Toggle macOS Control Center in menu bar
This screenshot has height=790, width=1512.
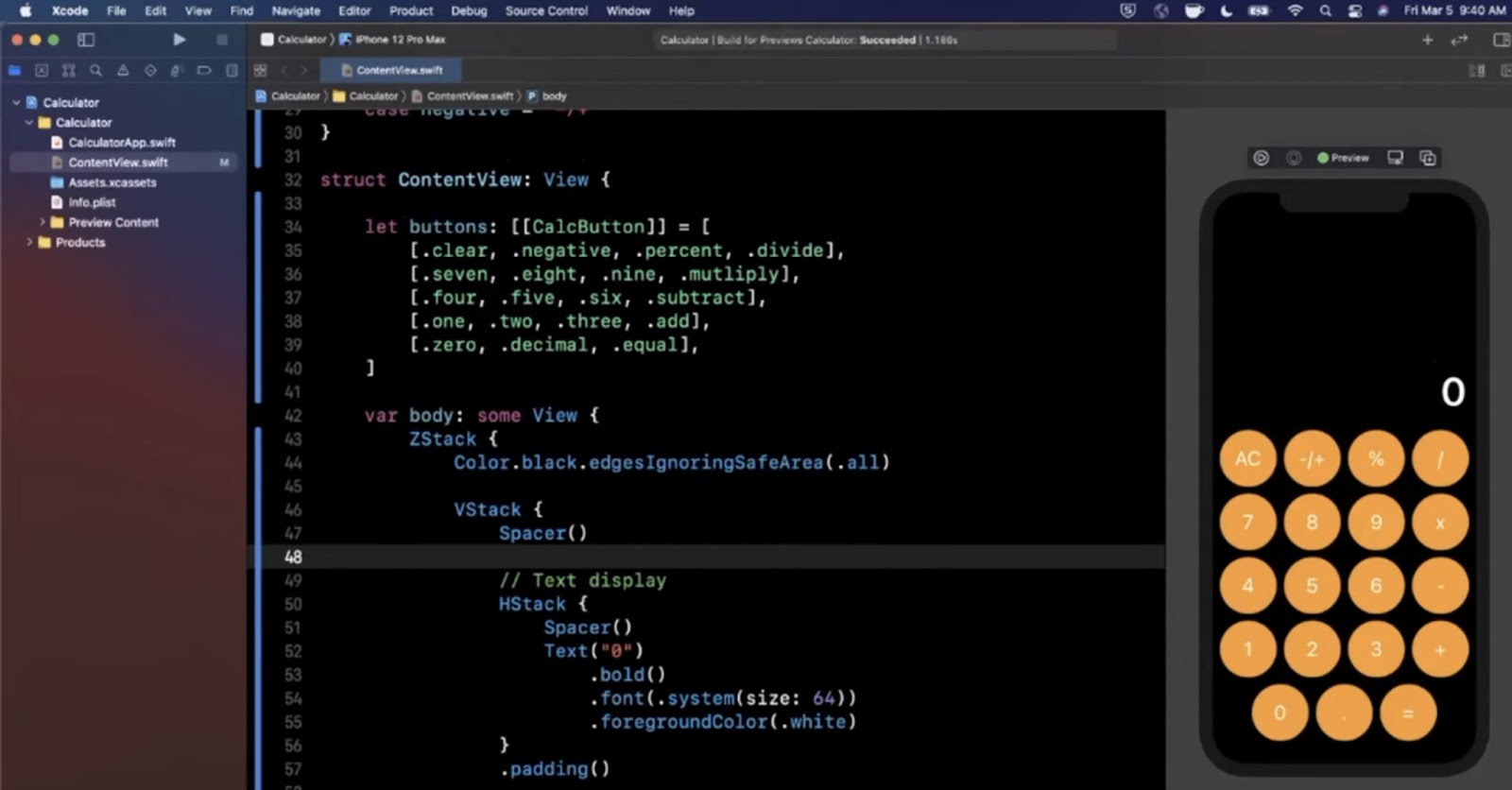coord(1355,11)
